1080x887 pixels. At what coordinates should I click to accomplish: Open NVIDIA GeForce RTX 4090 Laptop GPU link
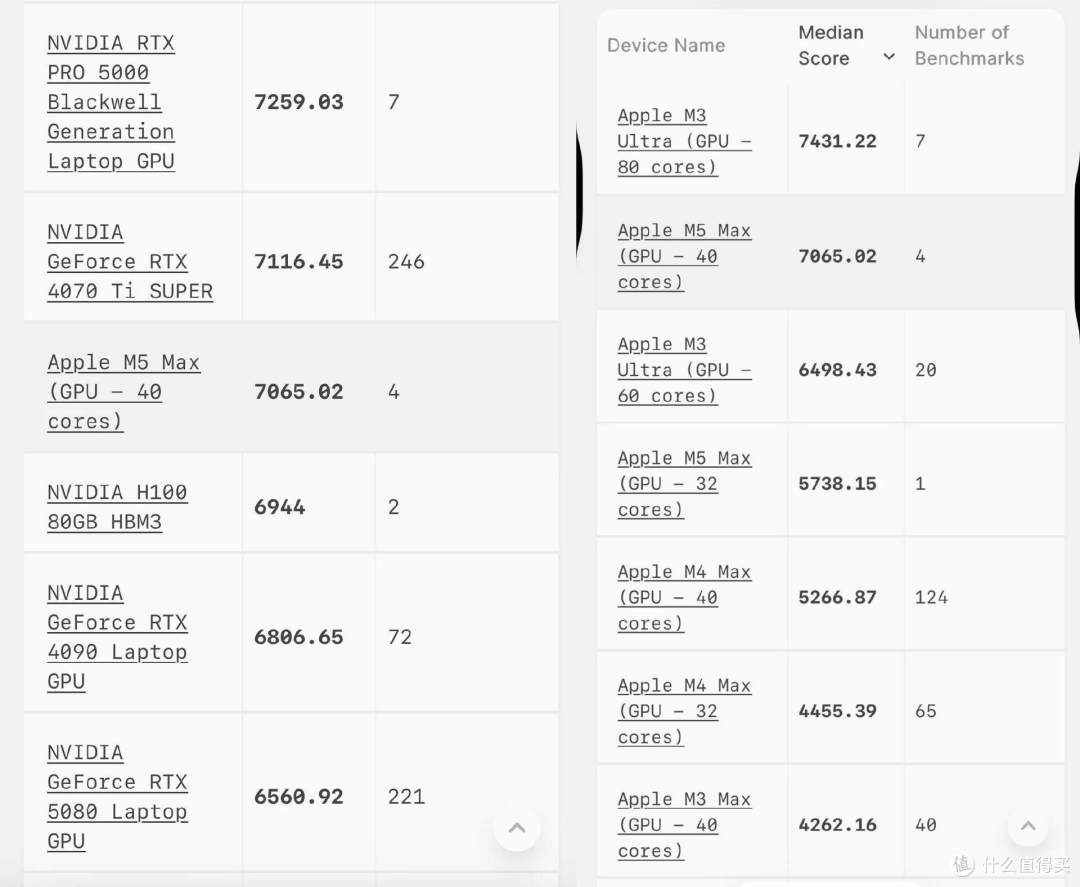coord(117,637)
